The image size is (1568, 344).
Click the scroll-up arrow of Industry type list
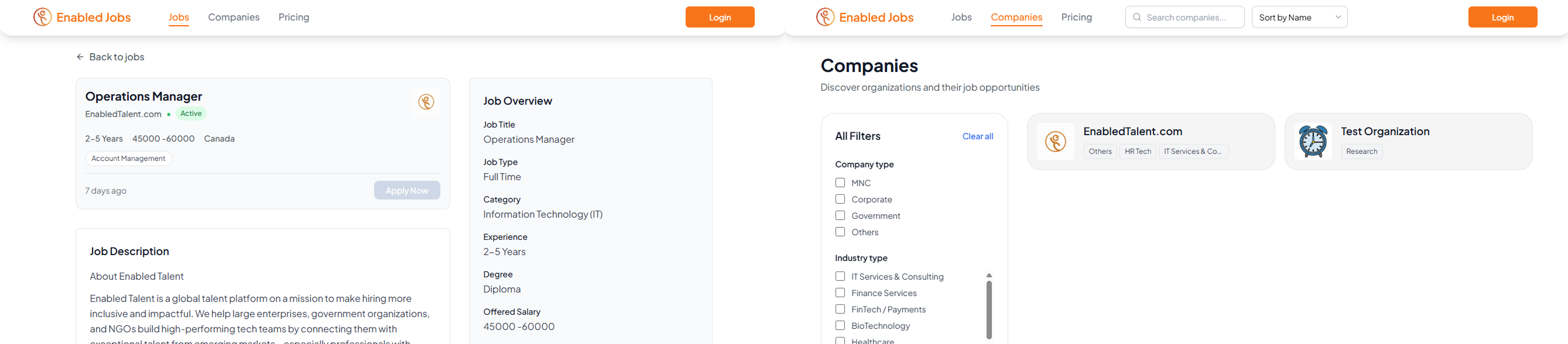989,276
